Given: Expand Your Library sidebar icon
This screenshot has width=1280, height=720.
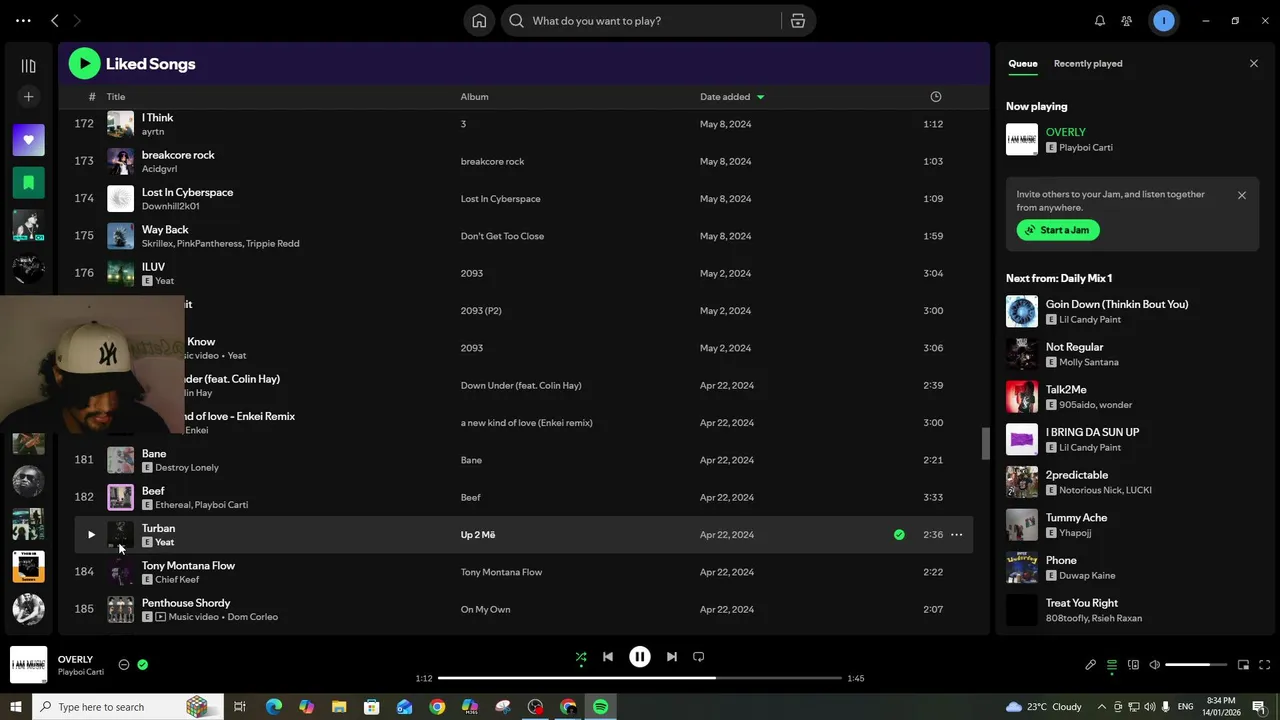Looking at the screenshot, I should coord(28,66).
